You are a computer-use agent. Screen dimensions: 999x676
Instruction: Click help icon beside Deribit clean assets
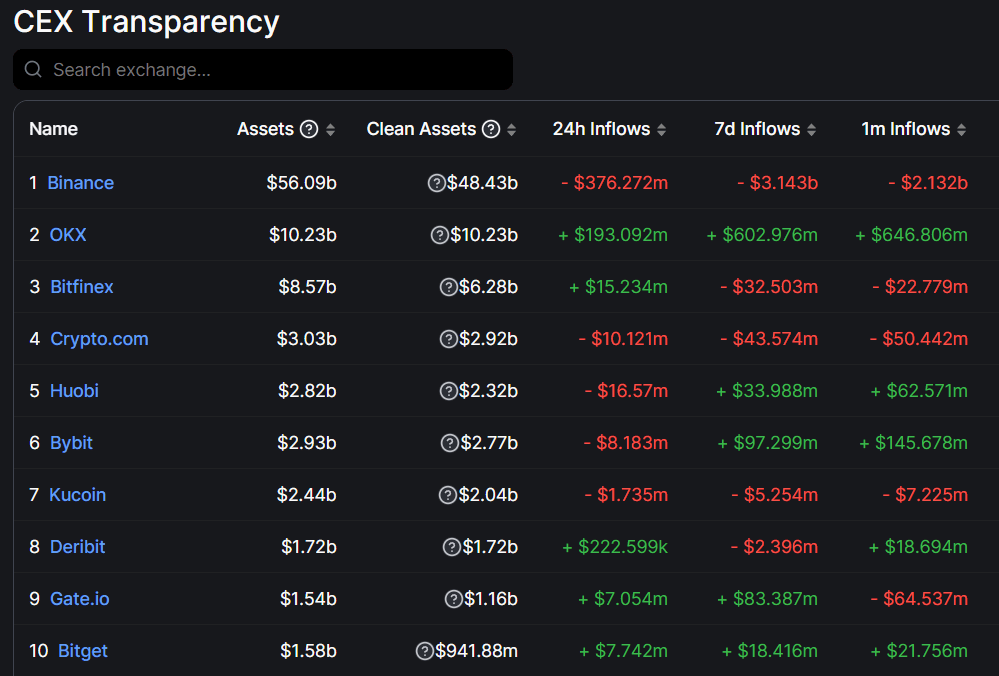tap(452, 547)
